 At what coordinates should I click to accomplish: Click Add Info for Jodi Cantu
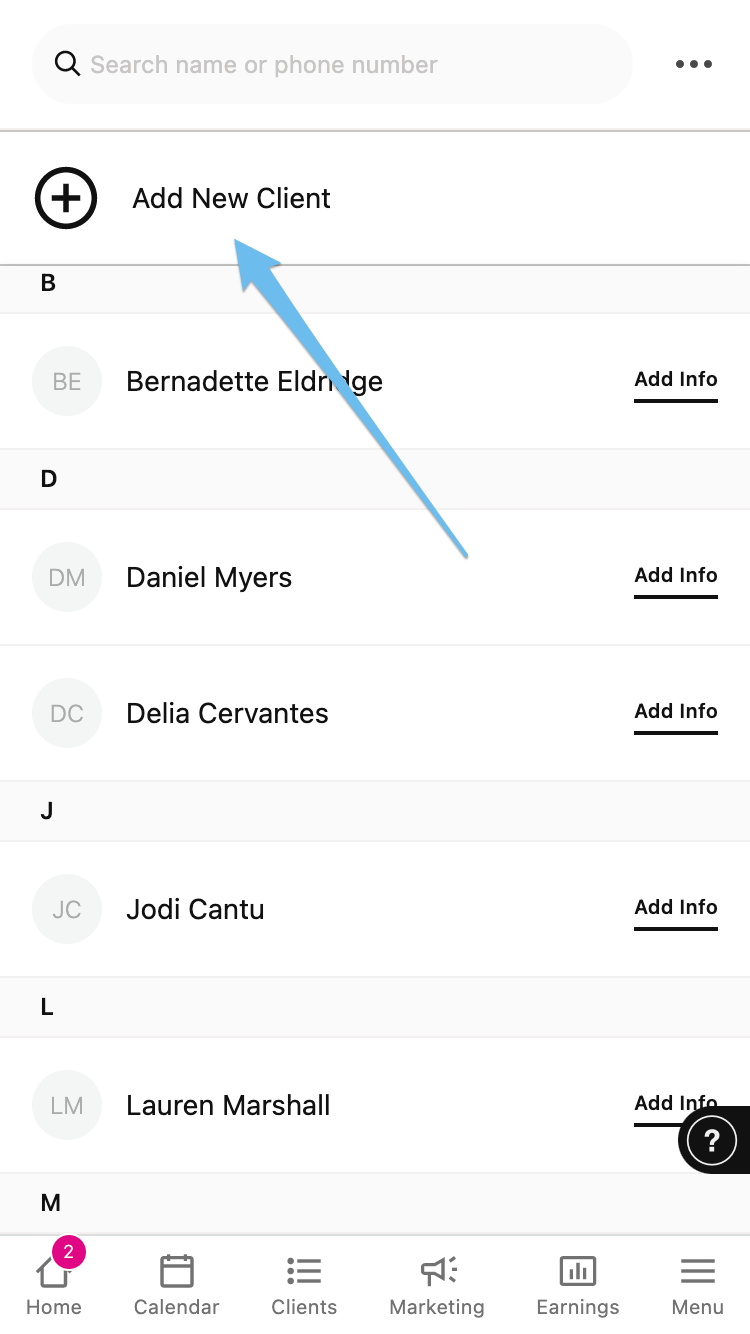tap(676, 908)
